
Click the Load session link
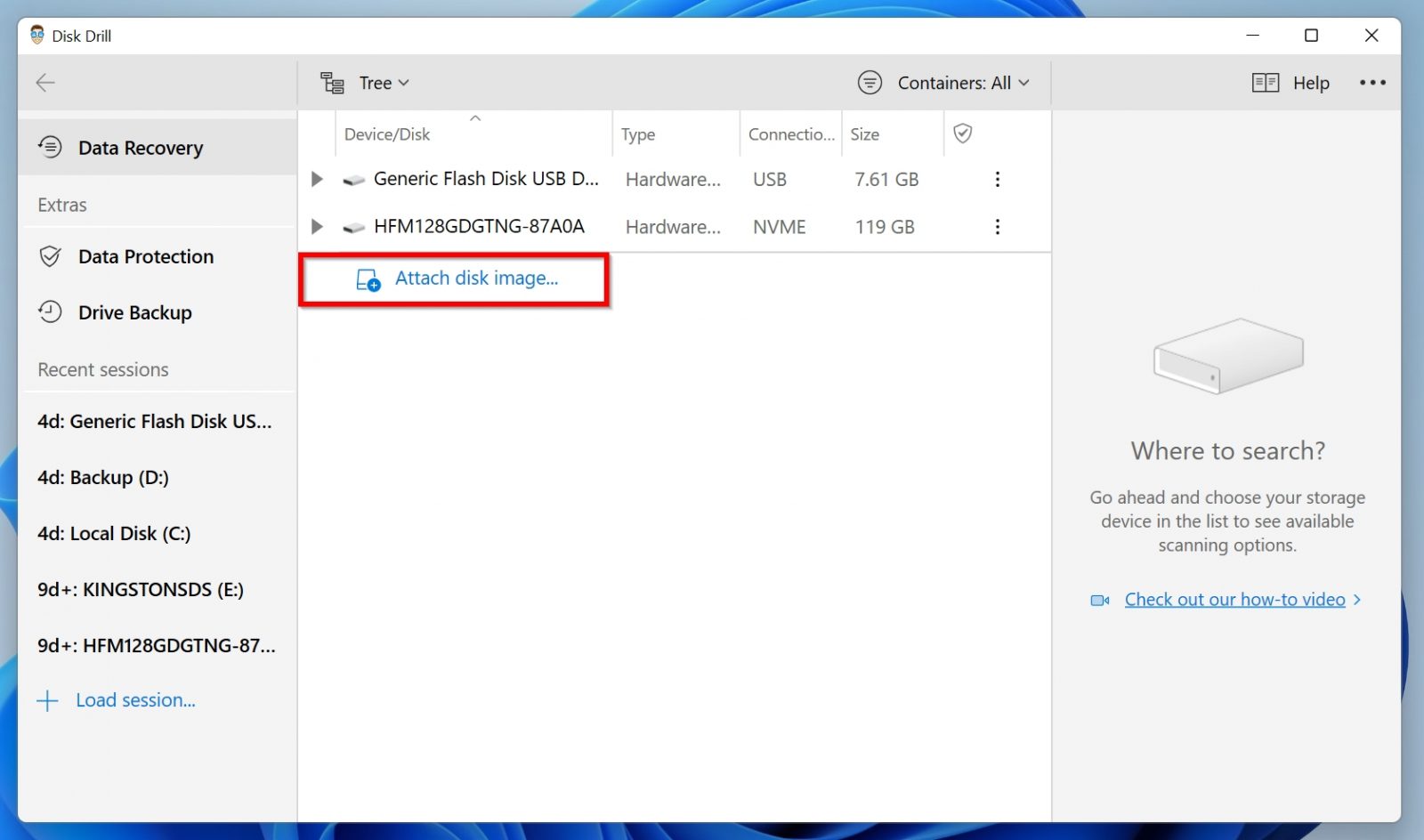click(135, 700)
